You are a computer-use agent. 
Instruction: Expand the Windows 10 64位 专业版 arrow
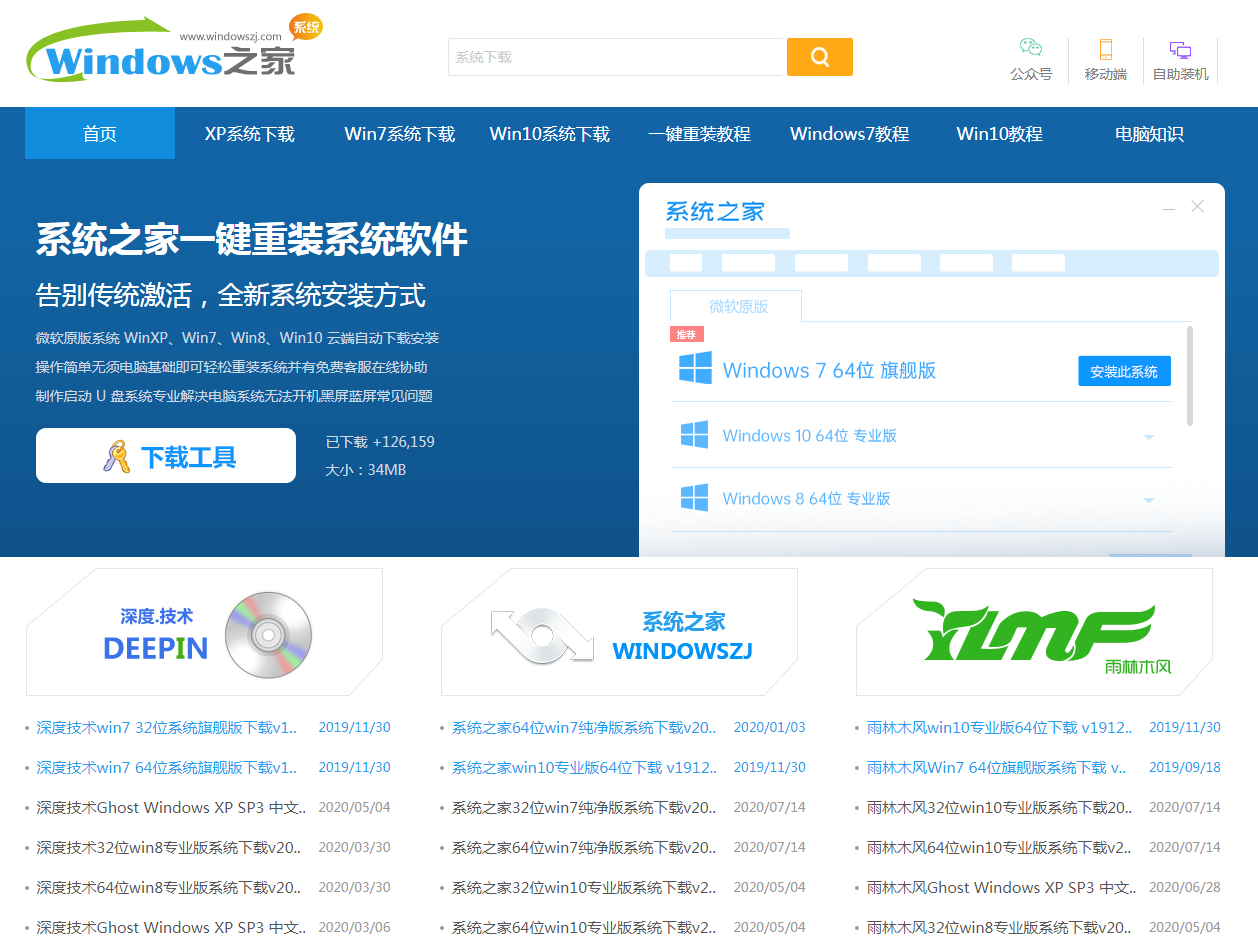[1149, 437]
